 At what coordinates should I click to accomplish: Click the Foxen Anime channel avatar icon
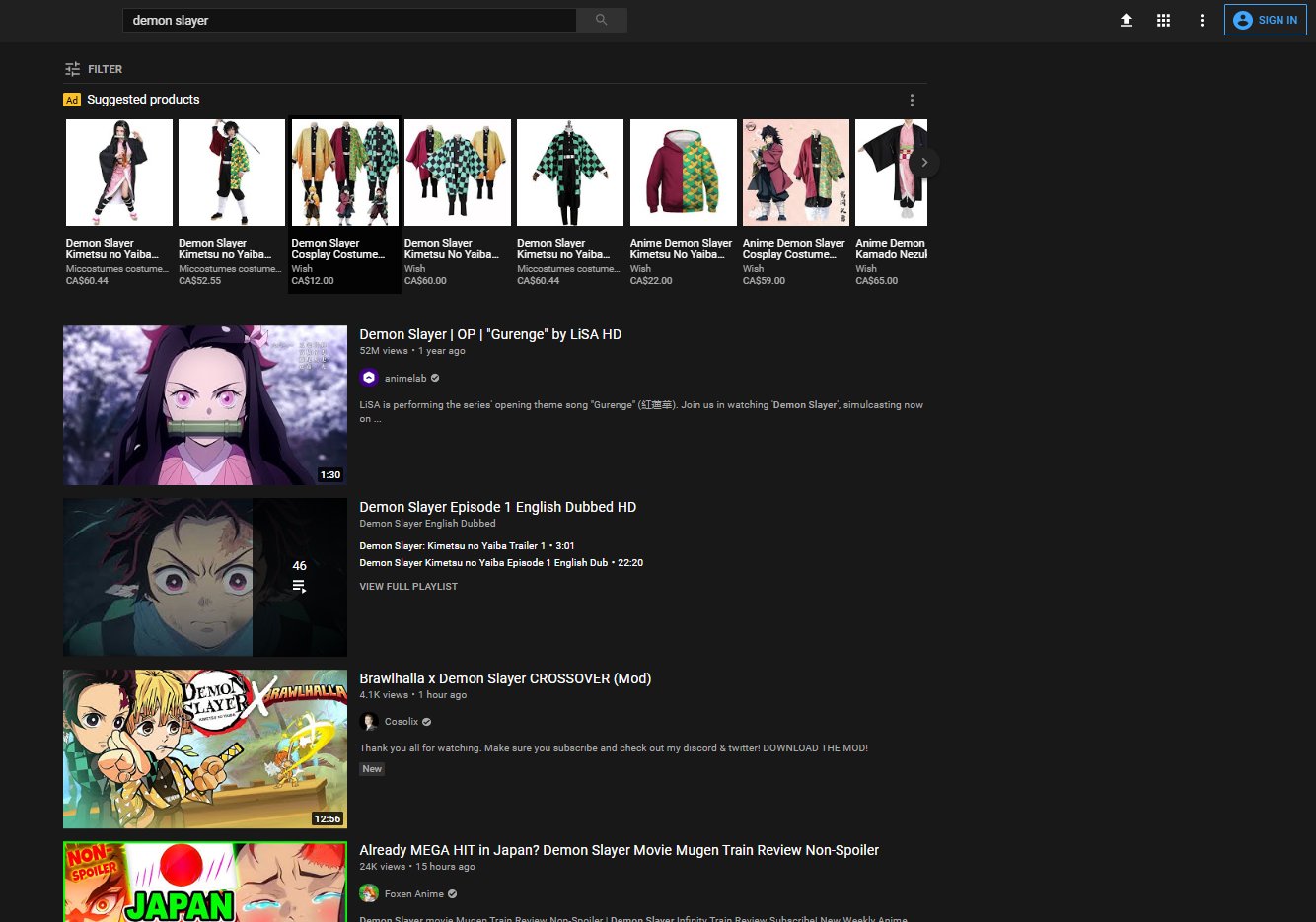pyautogui.click(x=369, y=893)
